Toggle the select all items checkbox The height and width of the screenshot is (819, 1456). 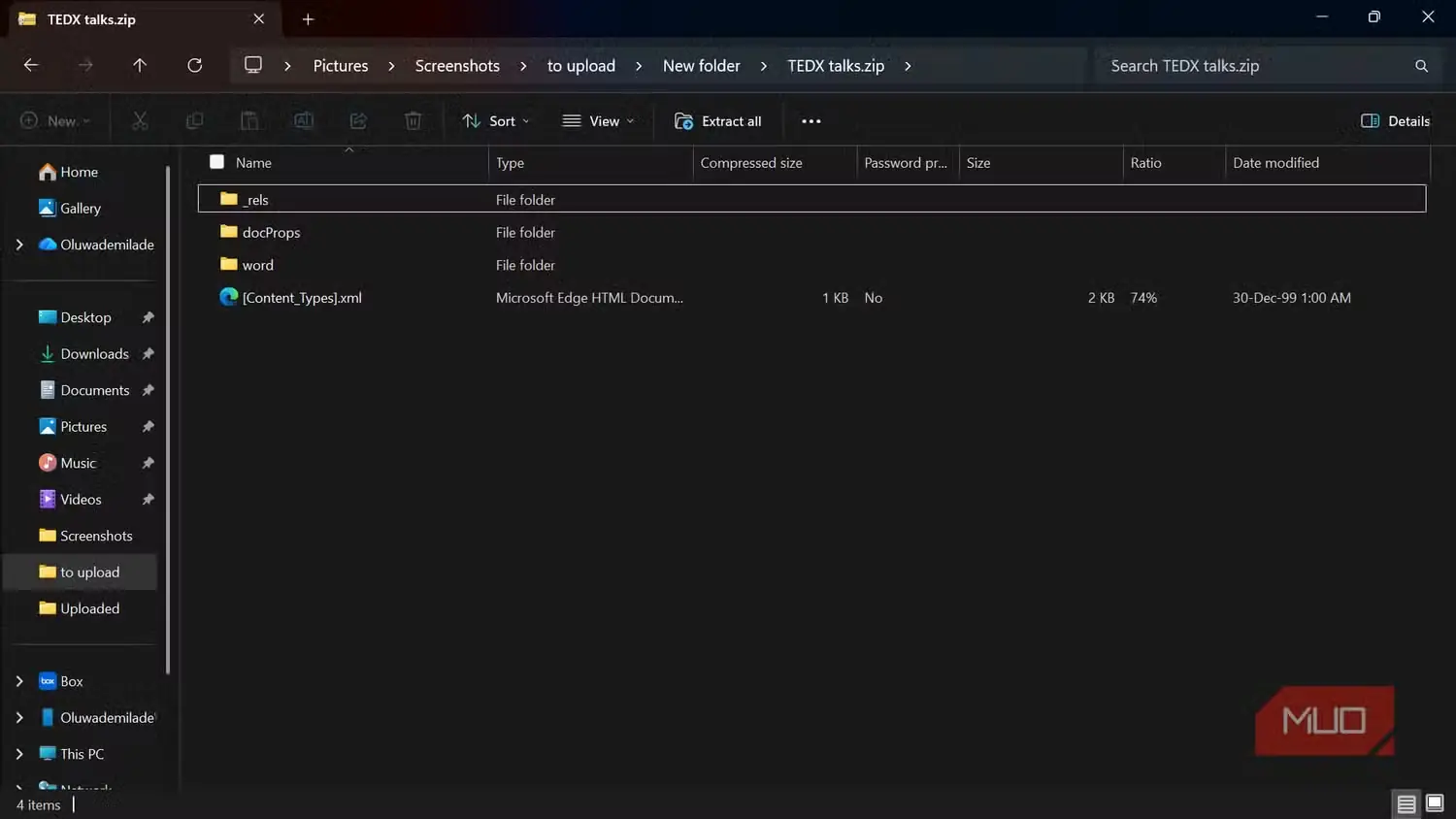click(x=216, y=162)
